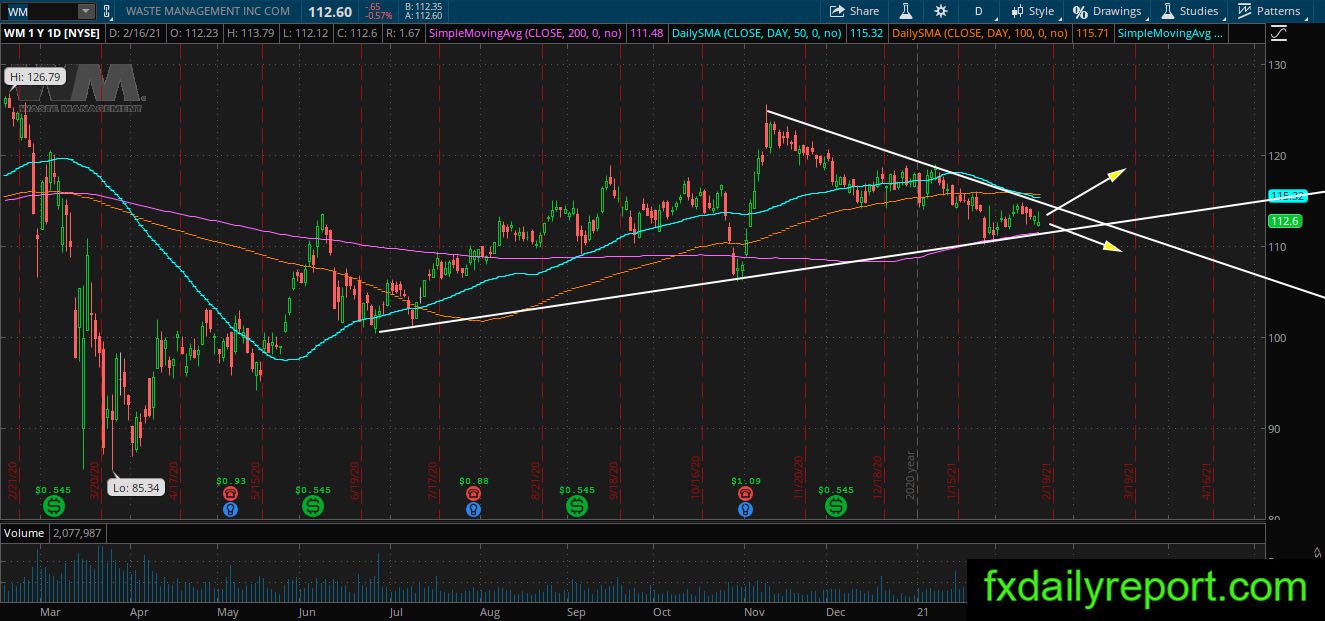
Task: Click the November blue lightbulb event icon
Action: point(745,510)
